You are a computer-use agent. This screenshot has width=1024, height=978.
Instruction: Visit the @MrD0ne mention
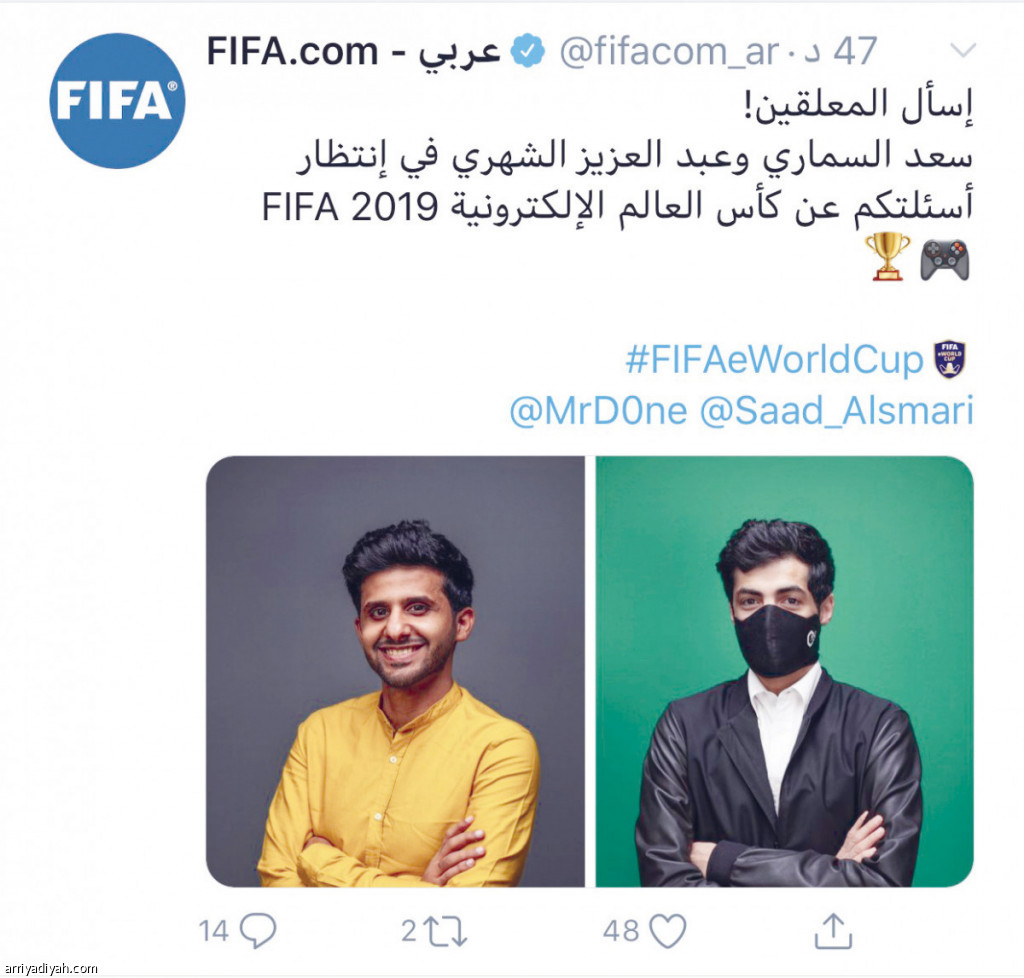(x=598, y=411)
